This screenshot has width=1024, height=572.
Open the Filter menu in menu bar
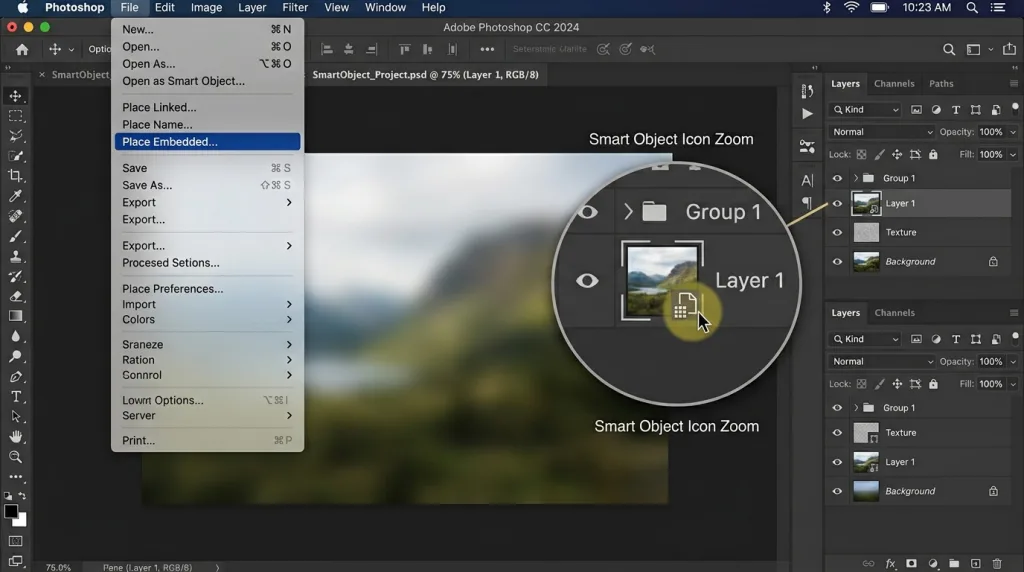(x=295, y=8)
